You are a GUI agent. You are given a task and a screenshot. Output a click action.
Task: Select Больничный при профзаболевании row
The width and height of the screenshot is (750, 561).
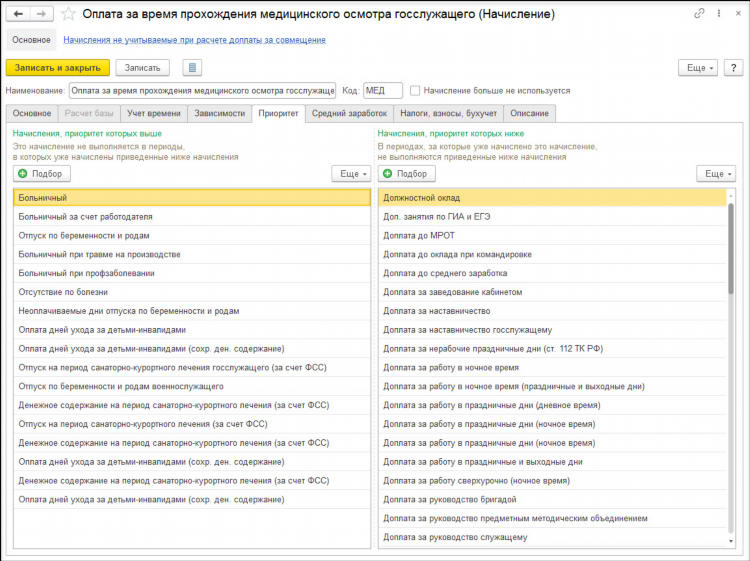[192, 273]
